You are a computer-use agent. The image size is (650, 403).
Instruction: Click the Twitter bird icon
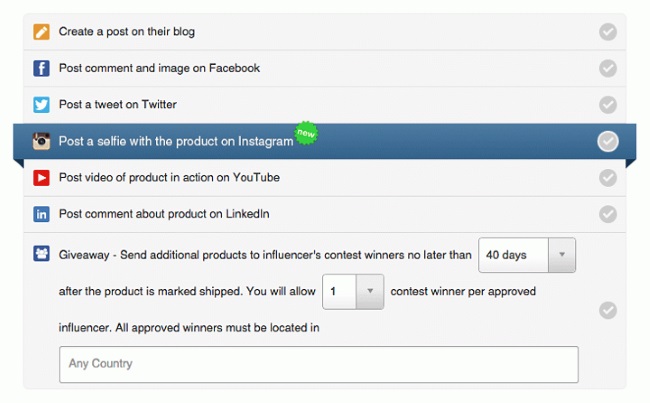(x=41, y=105)
